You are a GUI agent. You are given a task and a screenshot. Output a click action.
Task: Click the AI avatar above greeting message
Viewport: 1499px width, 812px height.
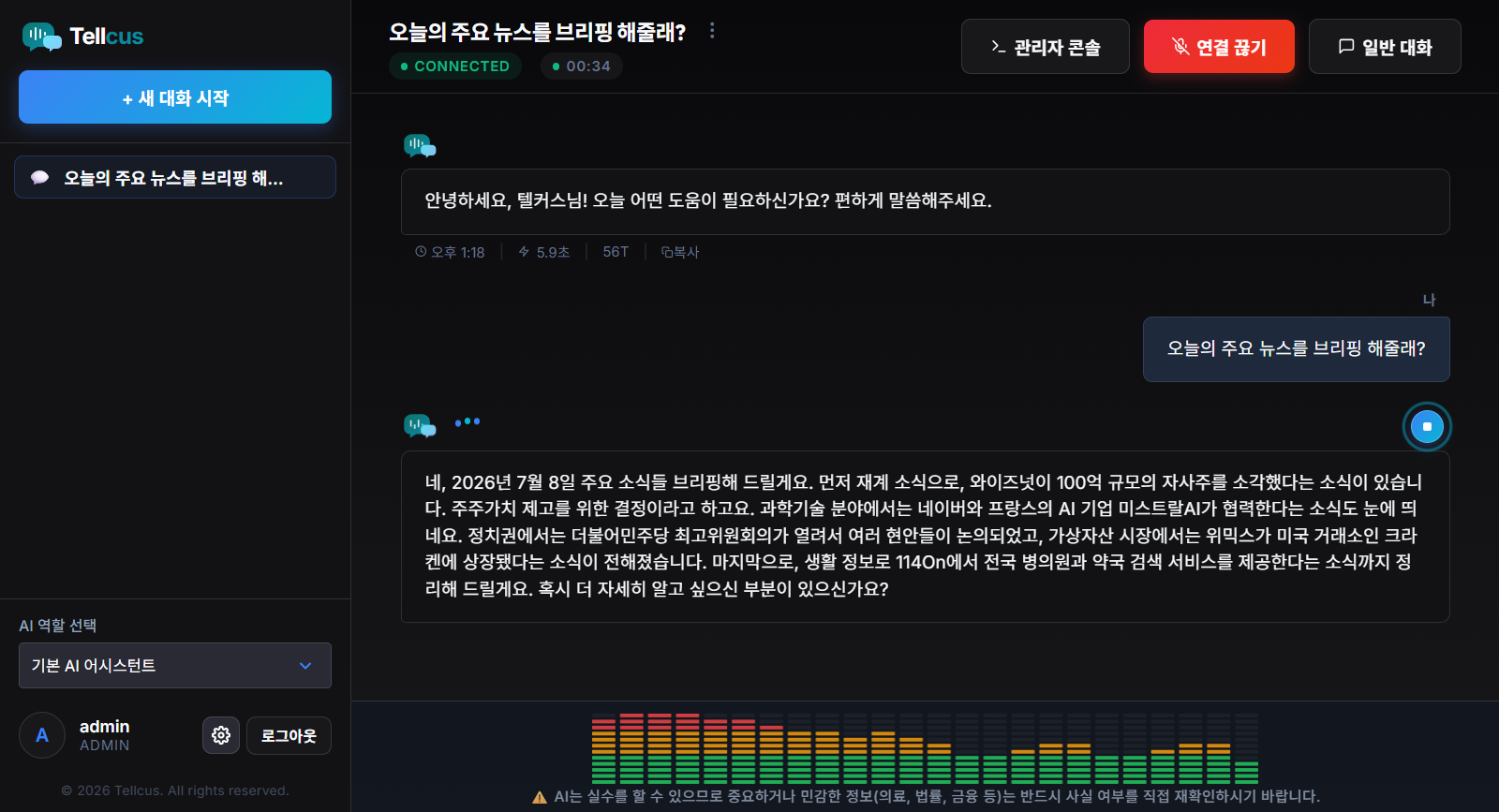[x=420, y=145]
